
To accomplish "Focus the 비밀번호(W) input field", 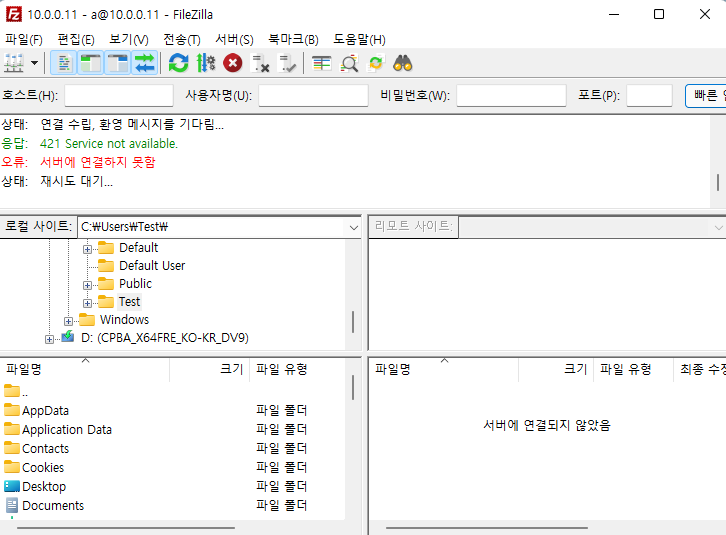I will point(511,95).
